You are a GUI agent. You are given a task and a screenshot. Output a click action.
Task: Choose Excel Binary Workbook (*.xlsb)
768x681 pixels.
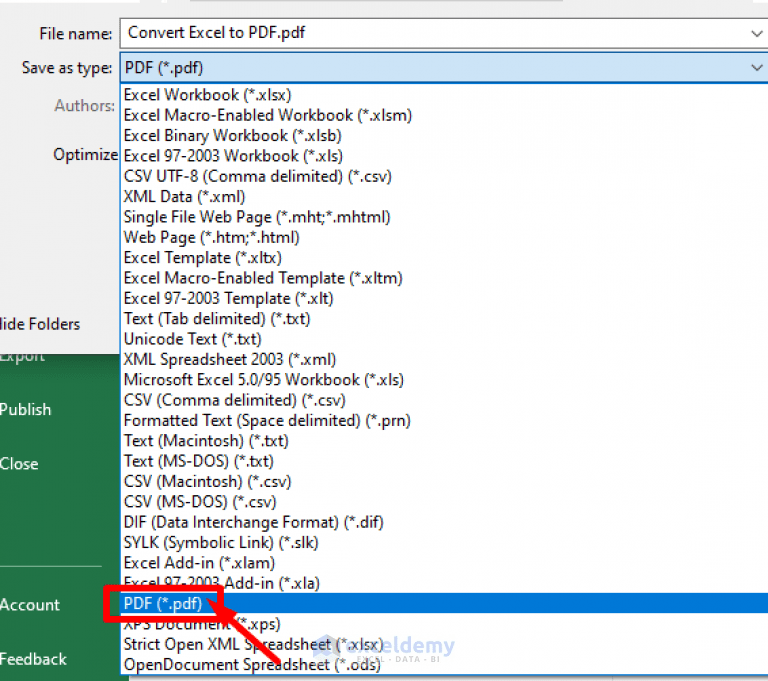[x=444, y=136]
